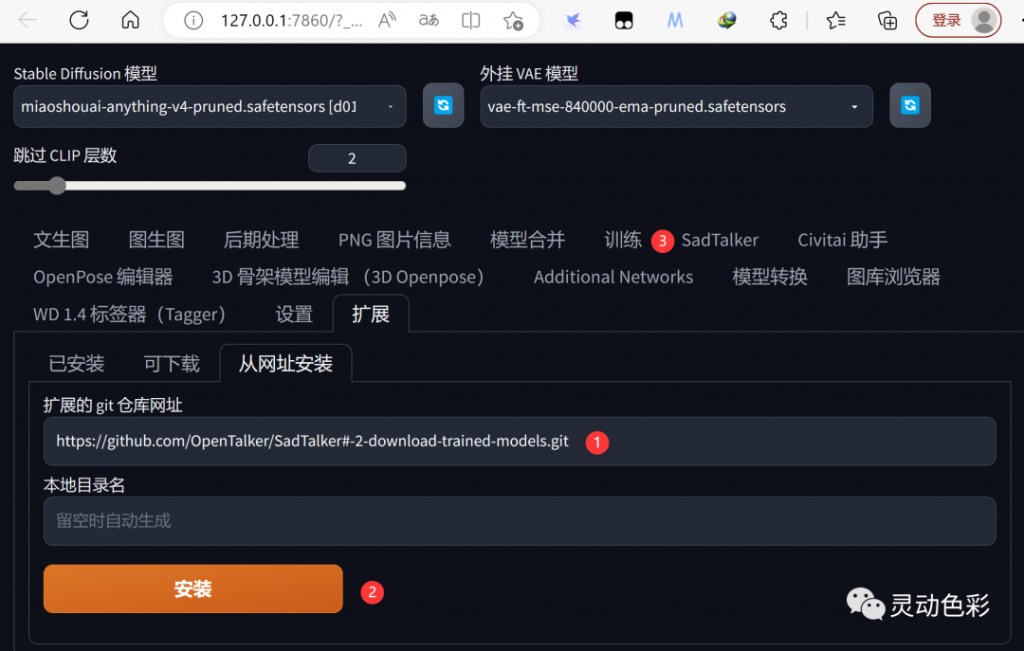
Task: Click the read aloud icon in address bar
Action: point(387,20)
